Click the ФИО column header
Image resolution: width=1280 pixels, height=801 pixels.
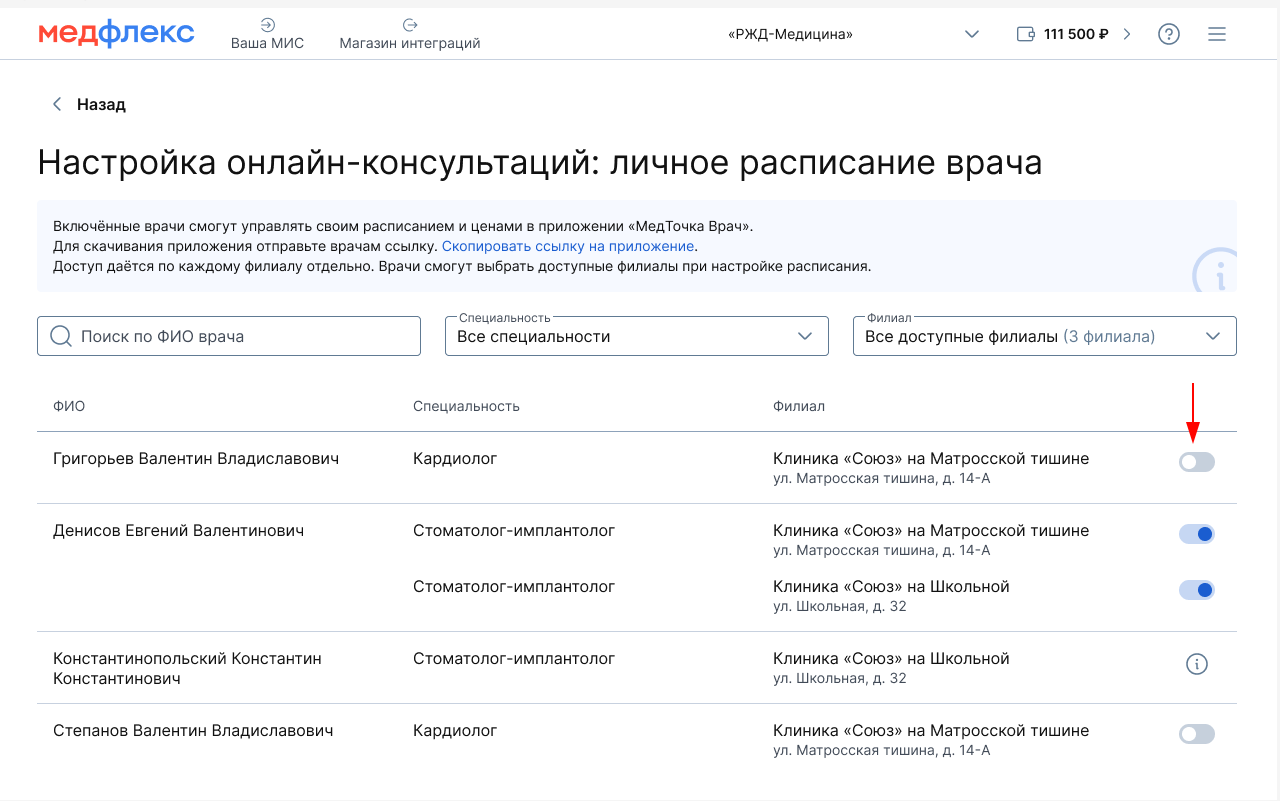[x=69, y=406]
